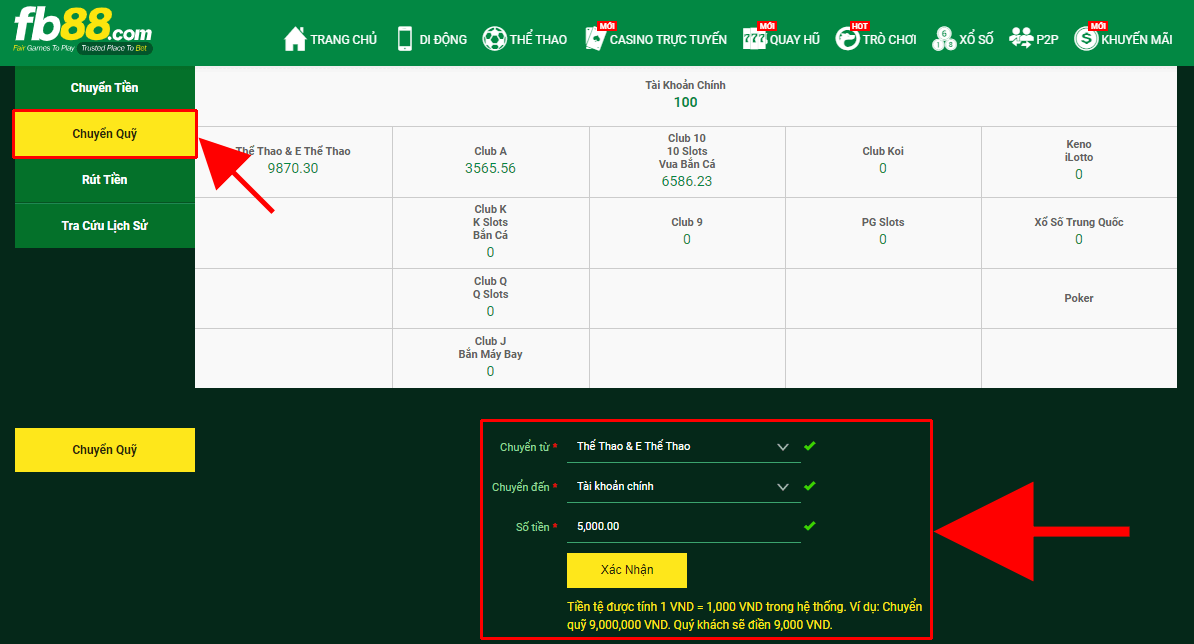Select the Club A balance cell

click(490, 161)
